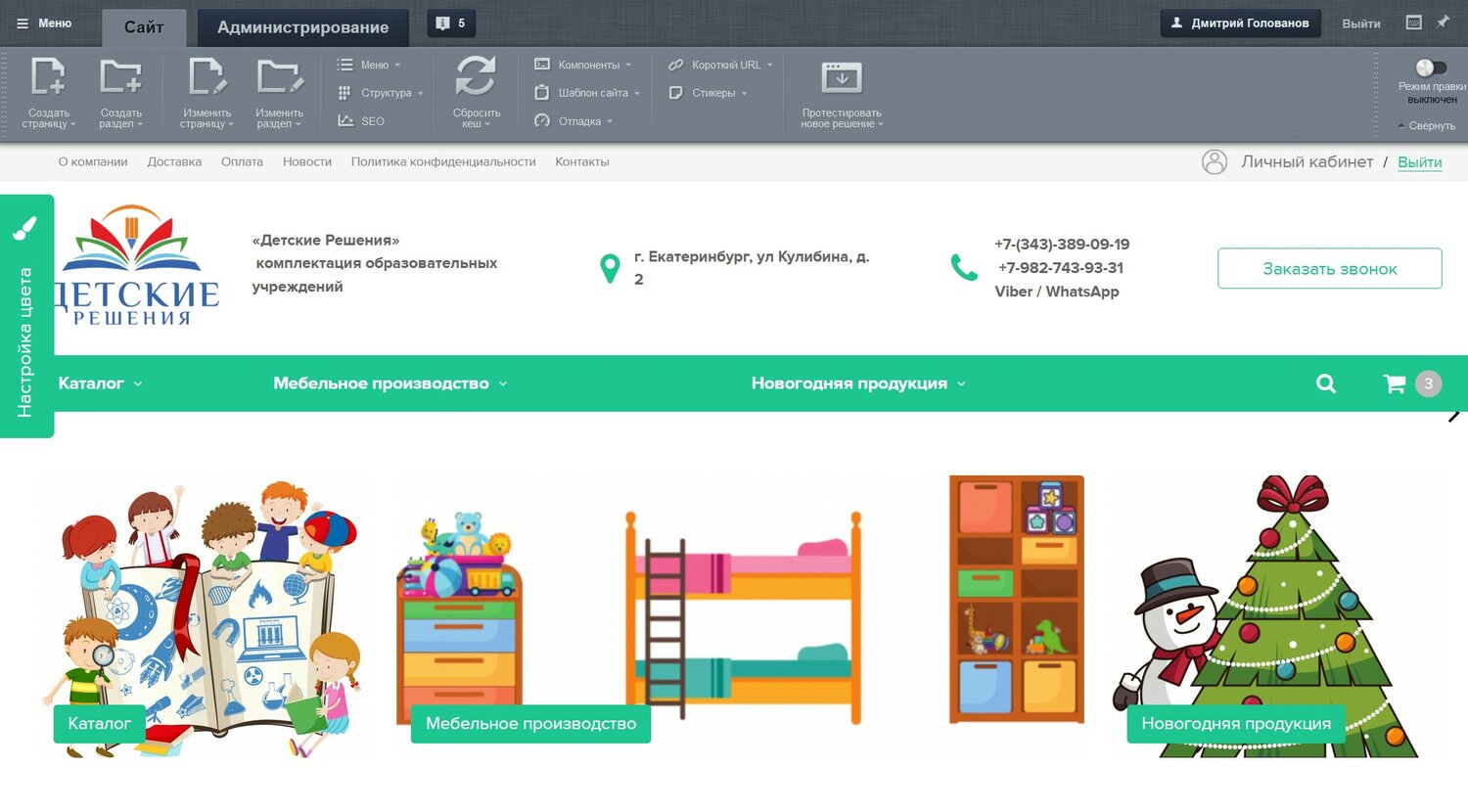Click the green map pin icon

pos(610,268)
